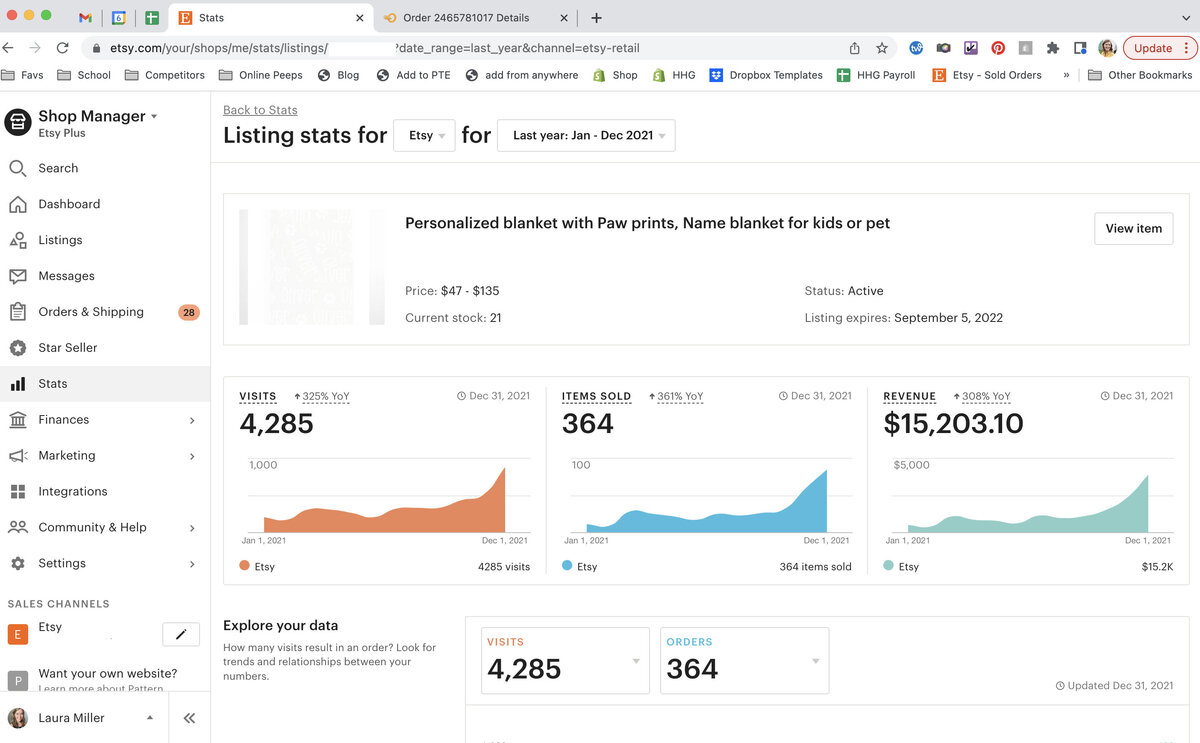The height and width of the screenshot is (743, 1200).
Task: Click the orange Etsy legend dot under Visits
Action: [245, 566]
